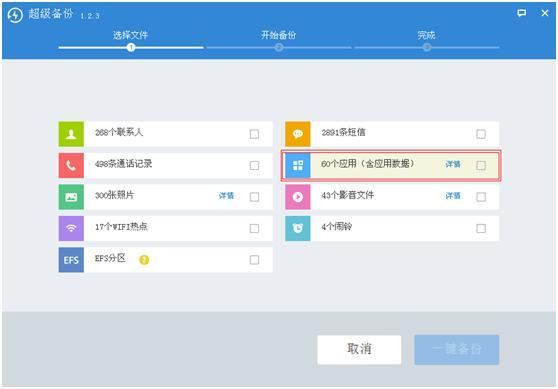Open the feedback chat icon in title bar
This screenshot has width=558, height=389.
(521, 14)
